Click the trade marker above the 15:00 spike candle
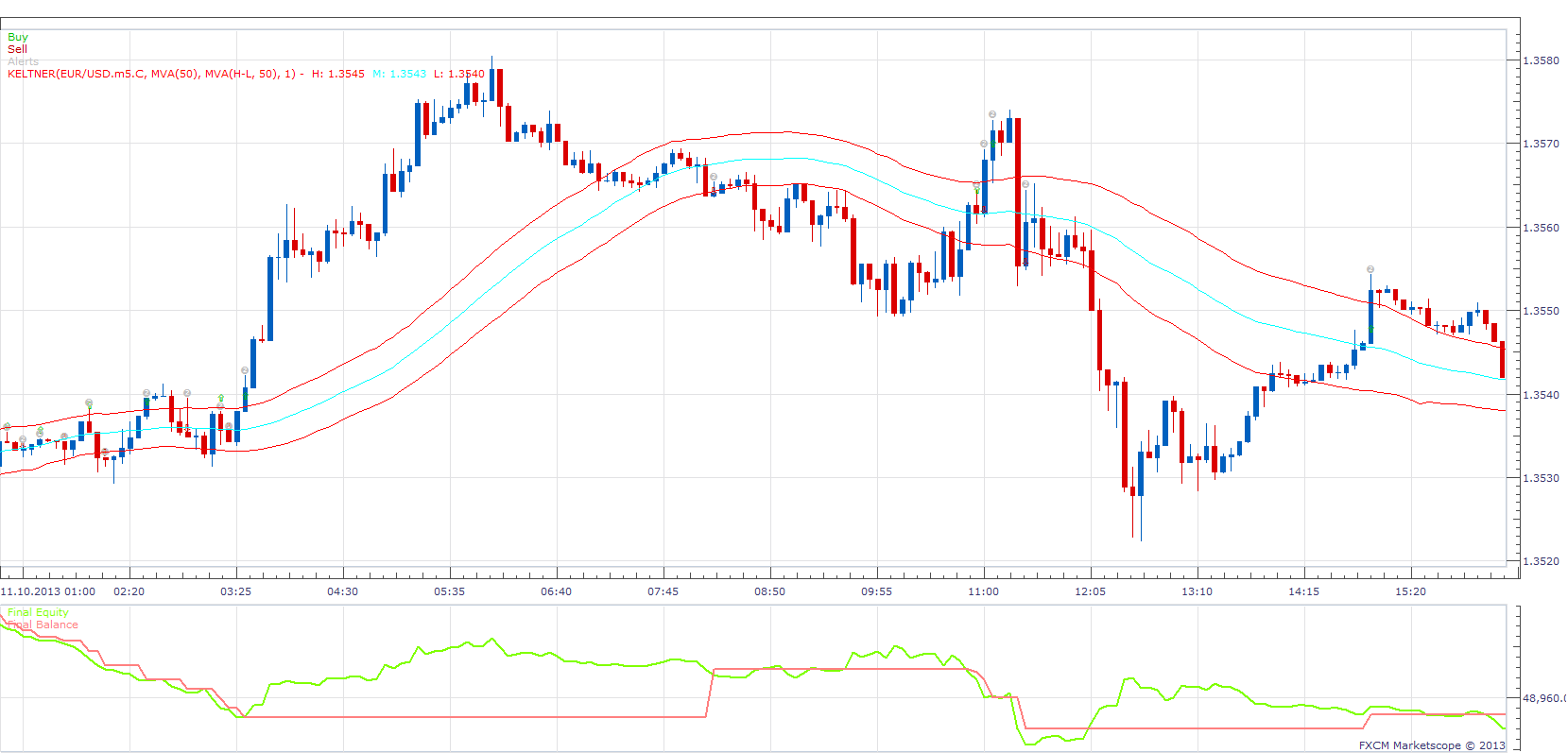This screenshot has height=753, width=1568. coord(1370,269)
